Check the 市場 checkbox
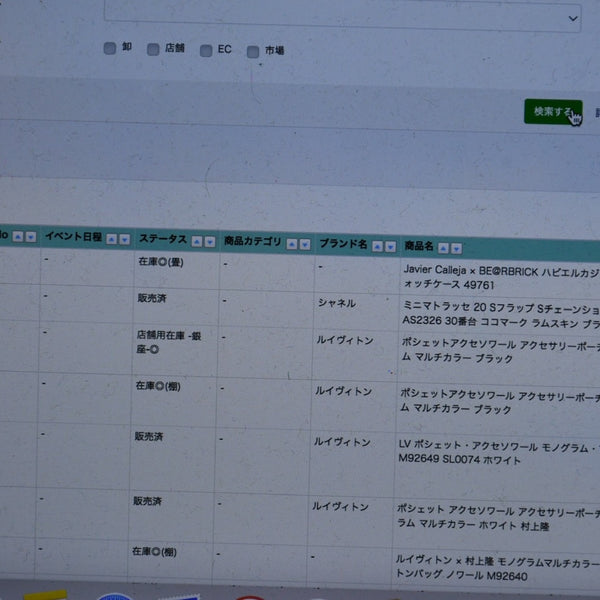600x600 pixels. [253, 52]
